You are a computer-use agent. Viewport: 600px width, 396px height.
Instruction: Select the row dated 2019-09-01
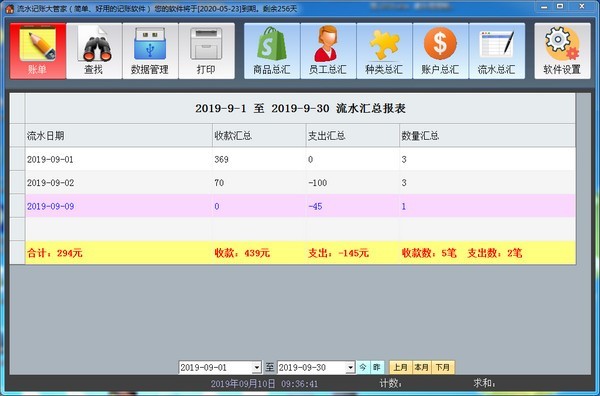pyautogui.click(x=300, y=159)
